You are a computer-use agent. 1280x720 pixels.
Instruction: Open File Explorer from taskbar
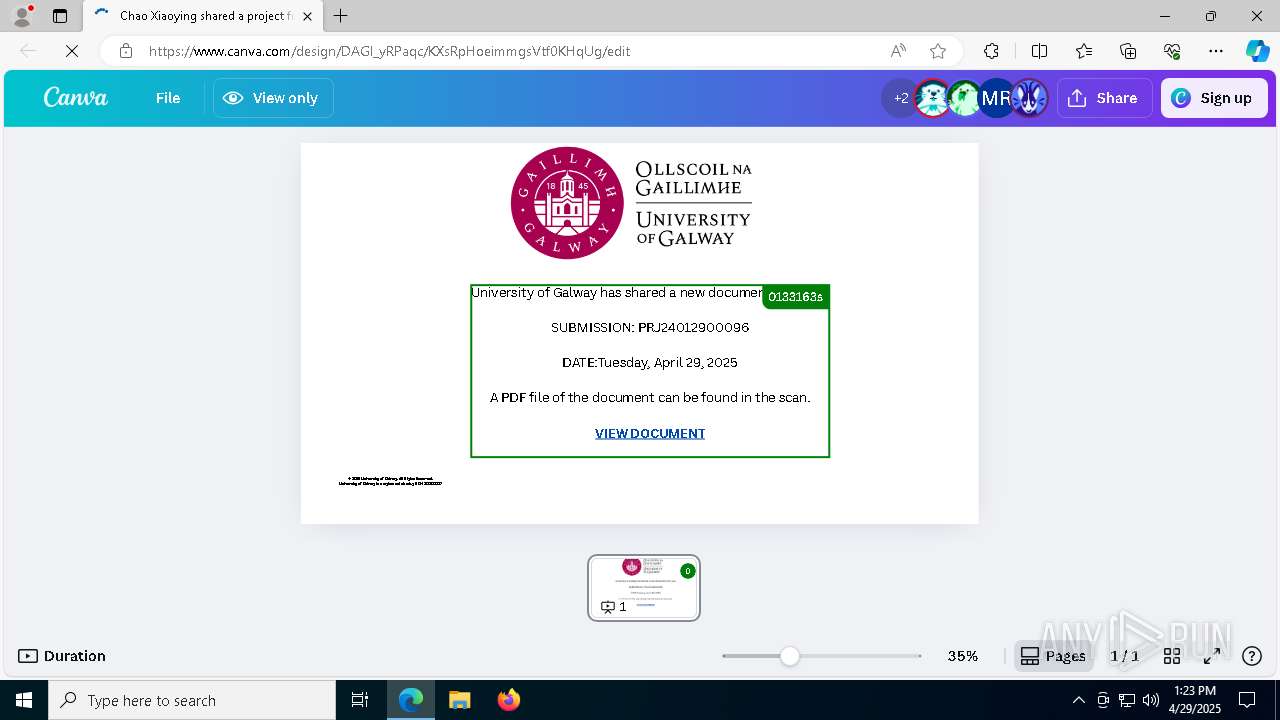tap(459, 700)
